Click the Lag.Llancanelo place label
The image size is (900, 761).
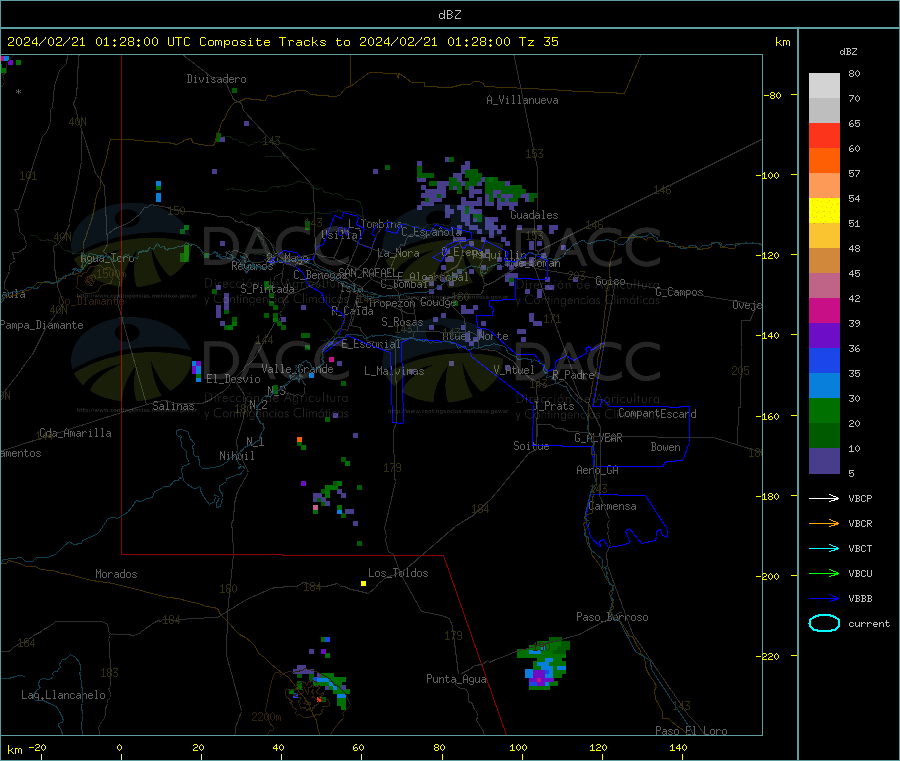[63, 695]
